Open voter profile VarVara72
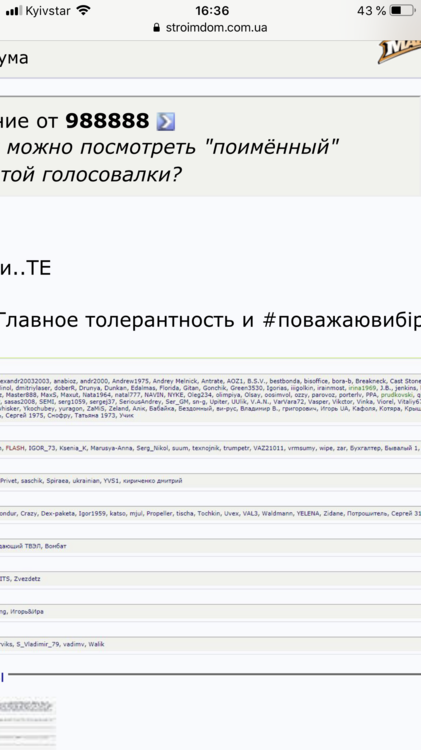The image size is (421, 750). (288, 402)
